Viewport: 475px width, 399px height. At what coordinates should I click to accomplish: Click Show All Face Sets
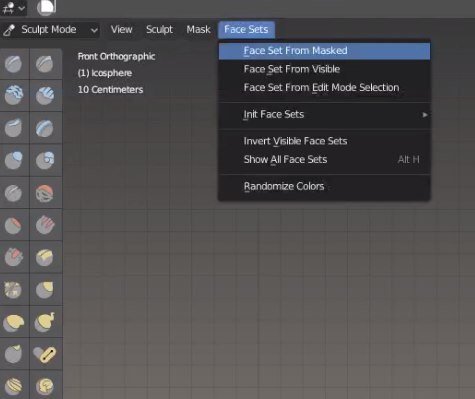[324, 160]
